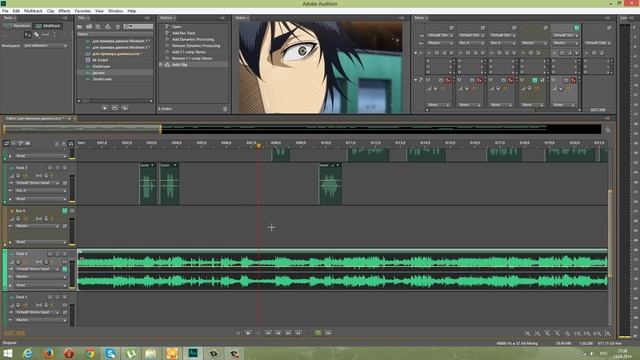Click the search field in Files panel

[138, 27]
